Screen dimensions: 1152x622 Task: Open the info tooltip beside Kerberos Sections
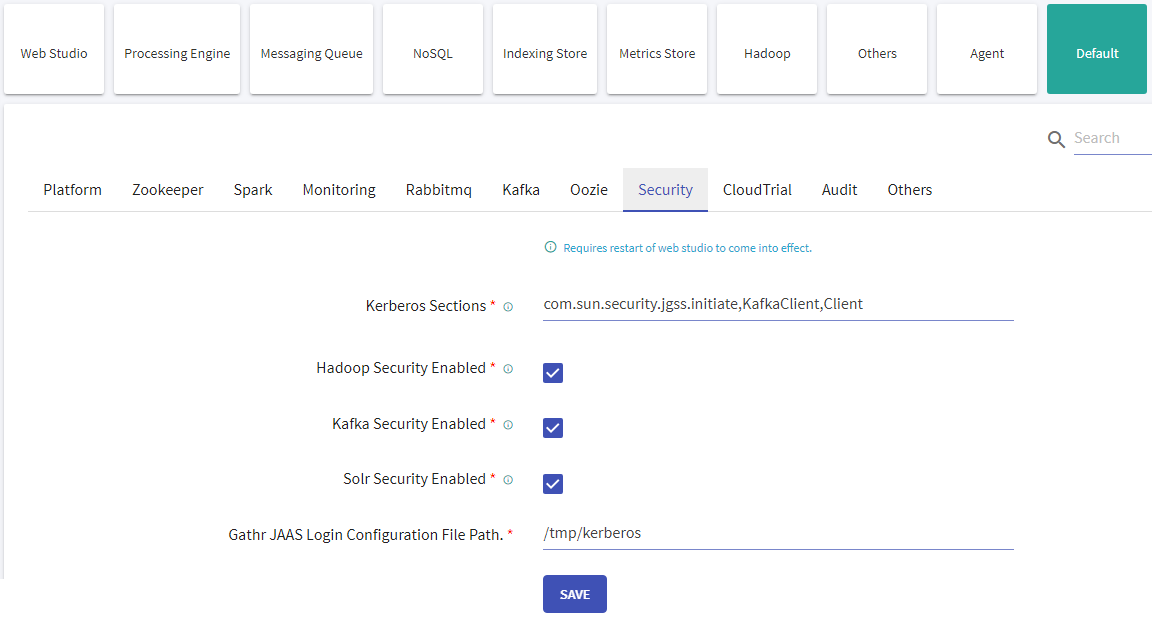click(509, 307)
